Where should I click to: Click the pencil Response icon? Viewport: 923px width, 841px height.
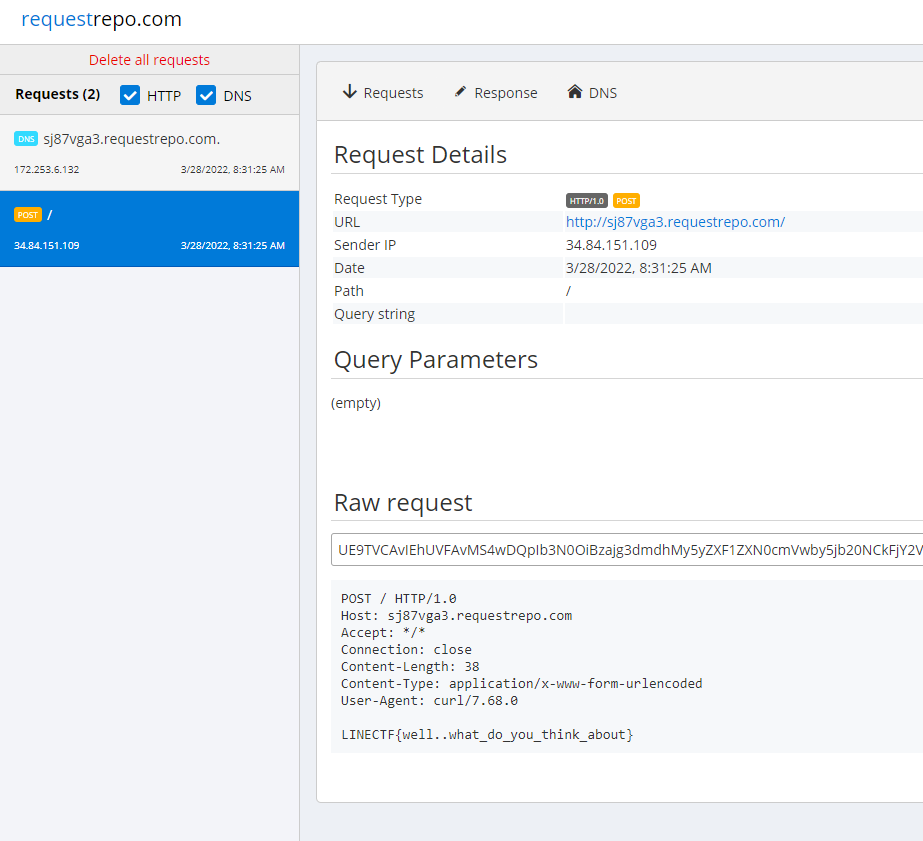tap(460, 92)
